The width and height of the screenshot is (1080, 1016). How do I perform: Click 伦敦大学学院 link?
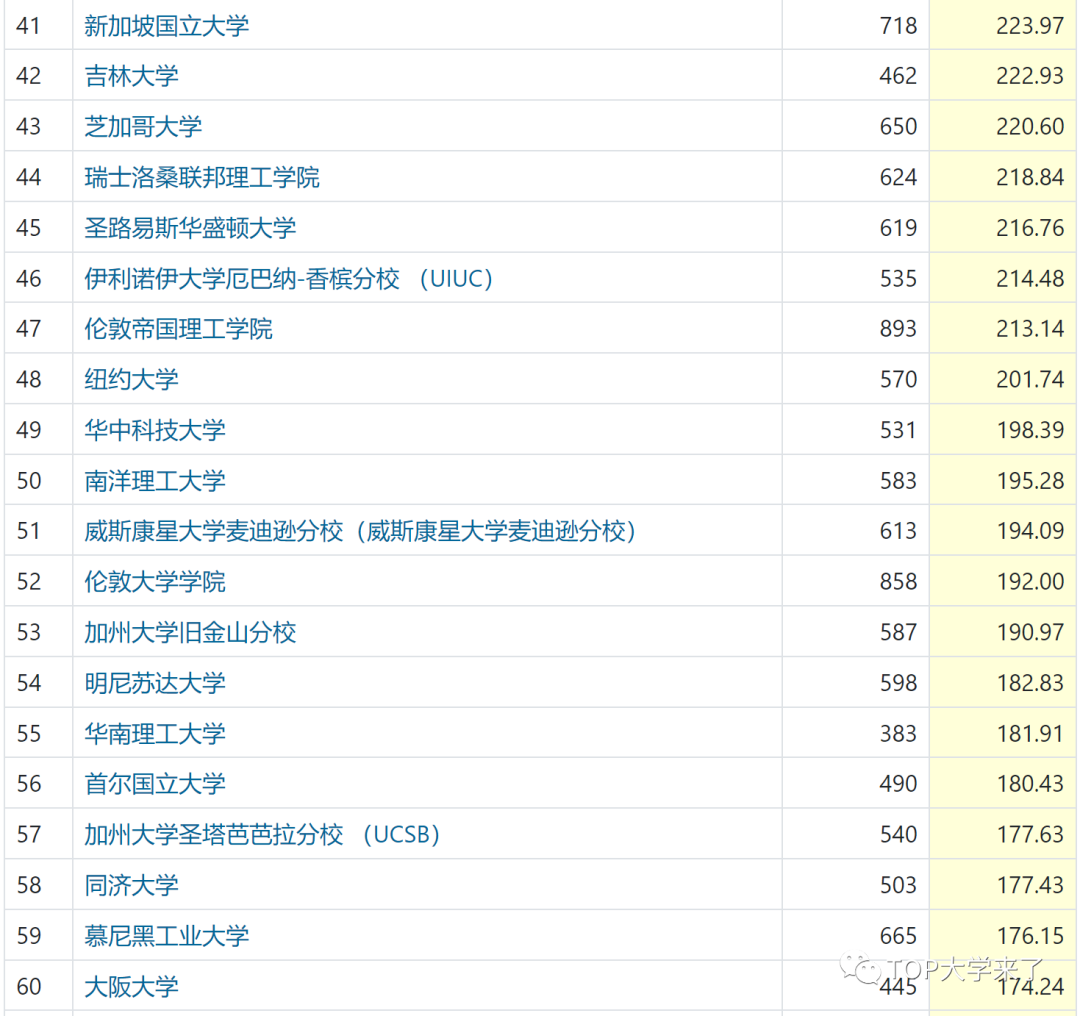point(155,582)
